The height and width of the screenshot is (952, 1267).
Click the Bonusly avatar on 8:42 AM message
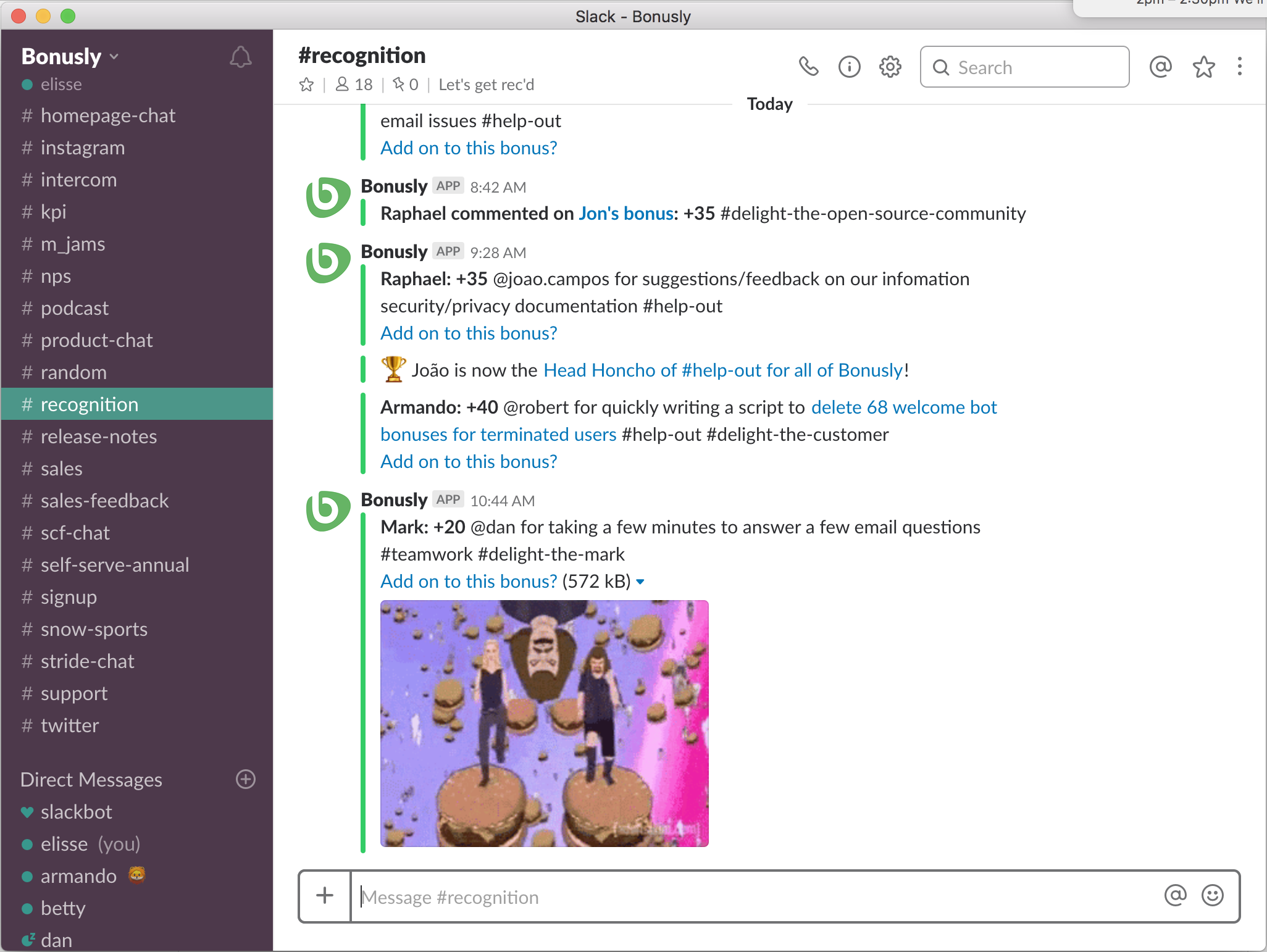tap(328, 198)
